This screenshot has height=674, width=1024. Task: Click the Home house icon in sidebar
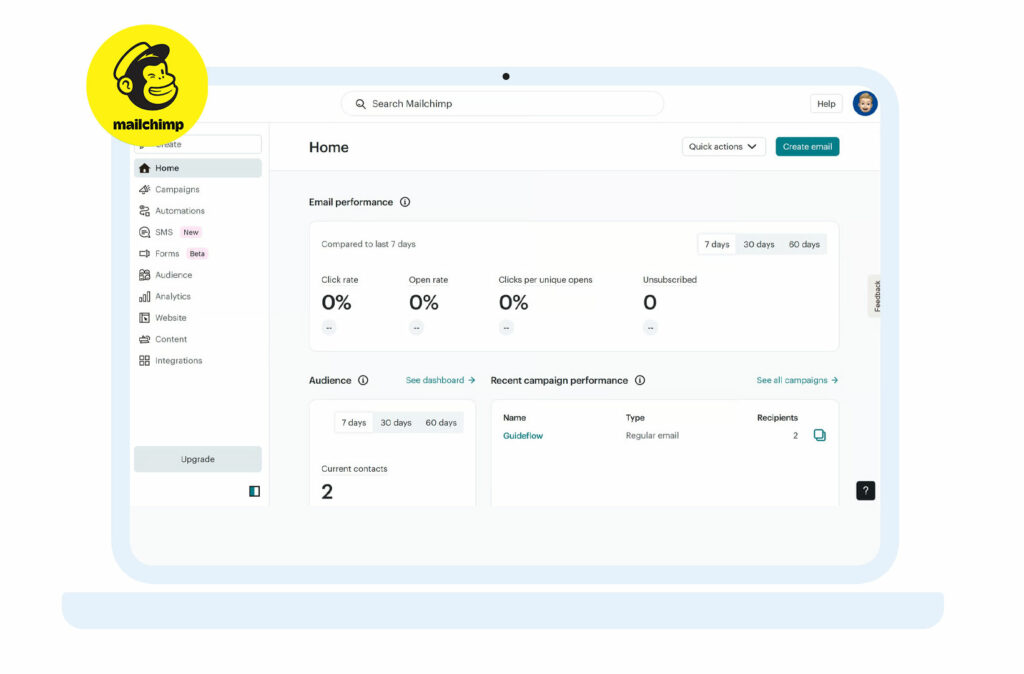[144, 168]
